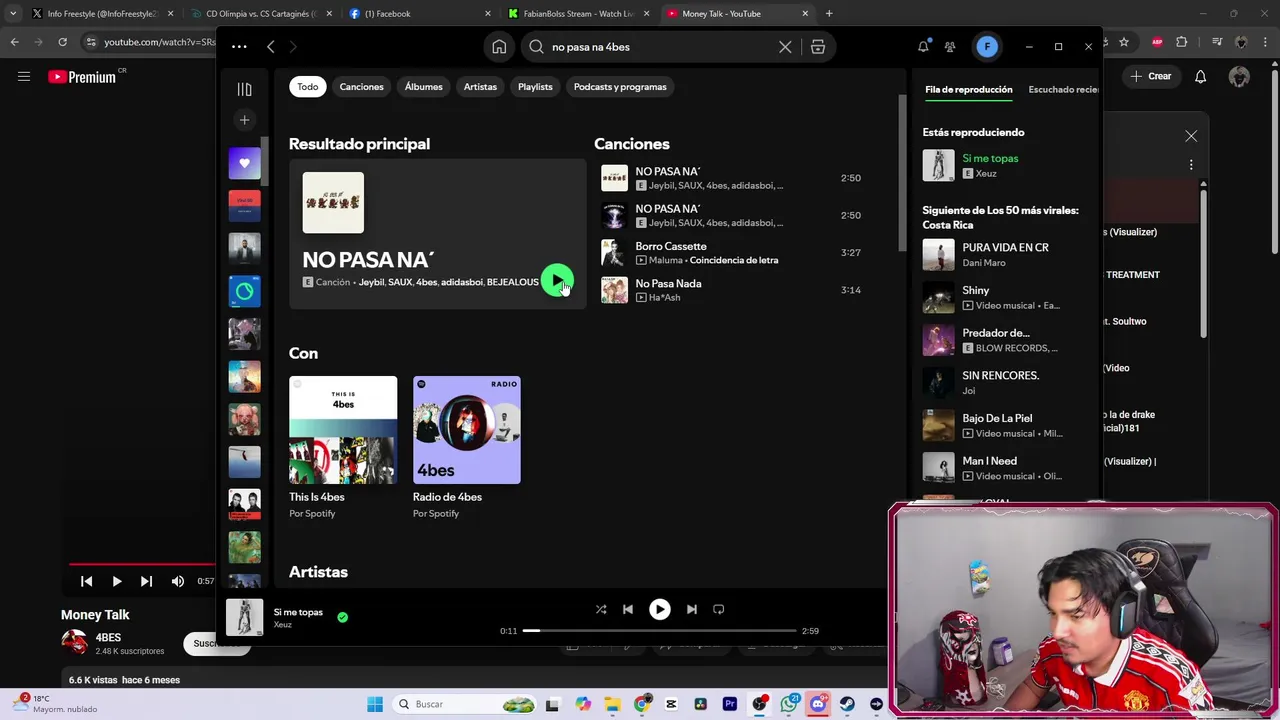The height and width of the screenshot is (720, 1280).
Task: Click YouTube Crear button
Action: (1151, 76)
